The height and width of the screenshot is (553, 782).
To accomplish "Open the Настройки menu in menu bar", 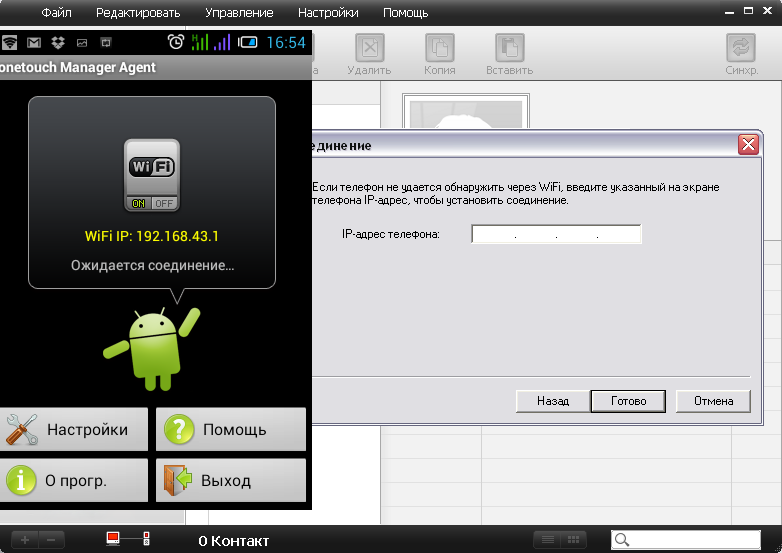I will [328, 12].
